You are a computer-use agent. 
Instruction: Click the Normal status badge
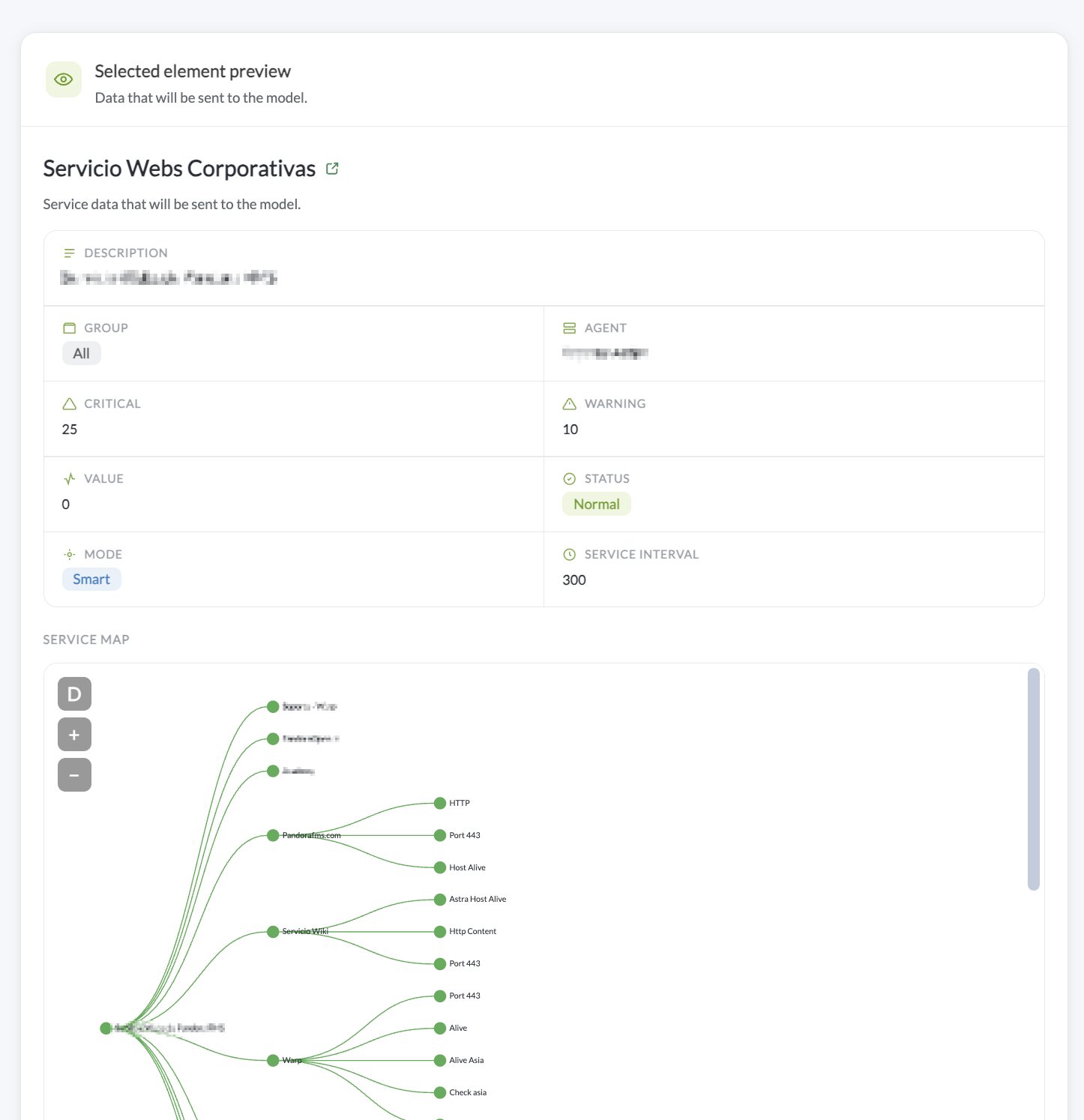(x=597, y=505)
